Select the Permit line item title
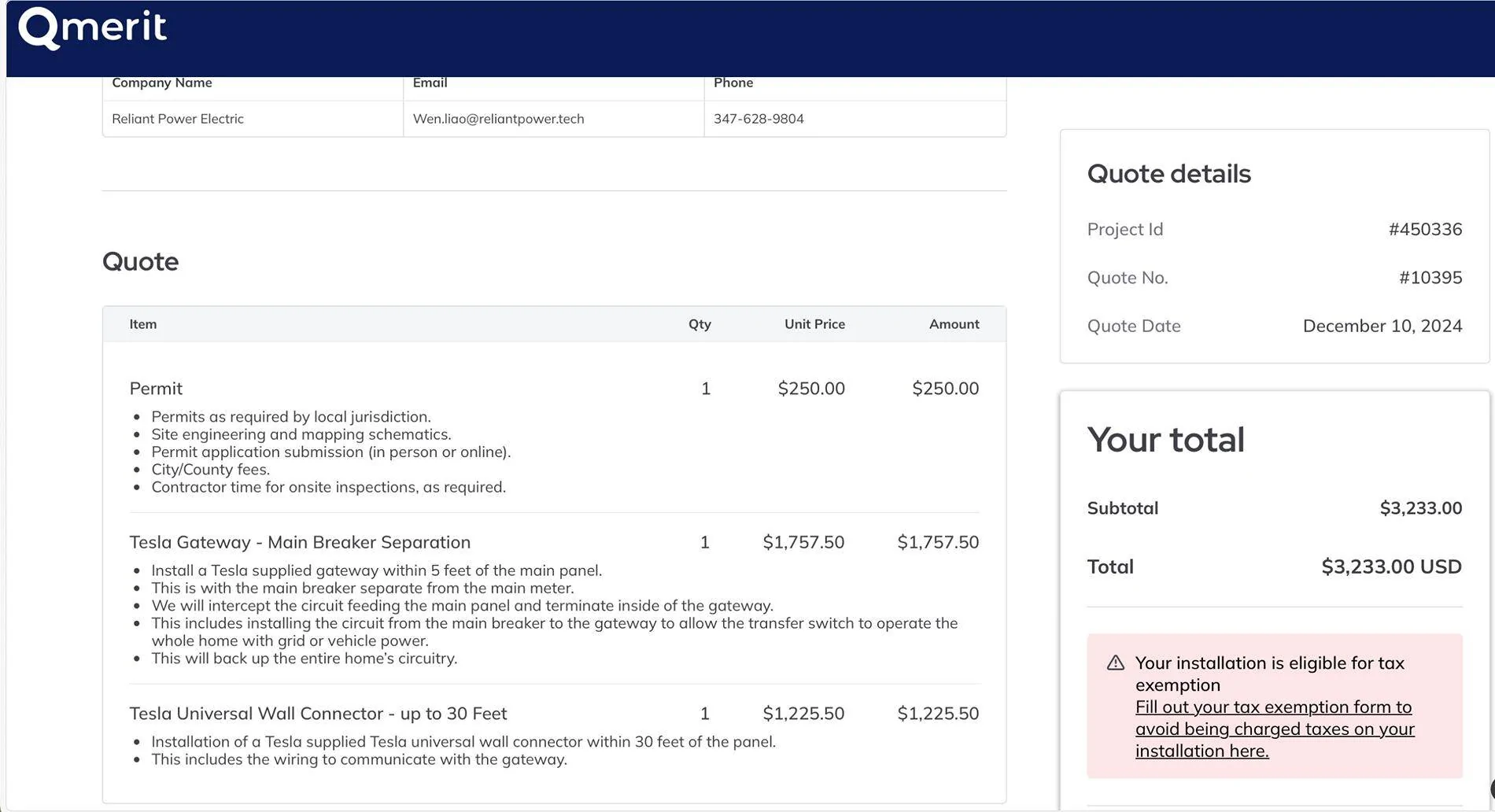This screenshot has height=812, width=1495. pyautogui.click(x=156, y=389)
